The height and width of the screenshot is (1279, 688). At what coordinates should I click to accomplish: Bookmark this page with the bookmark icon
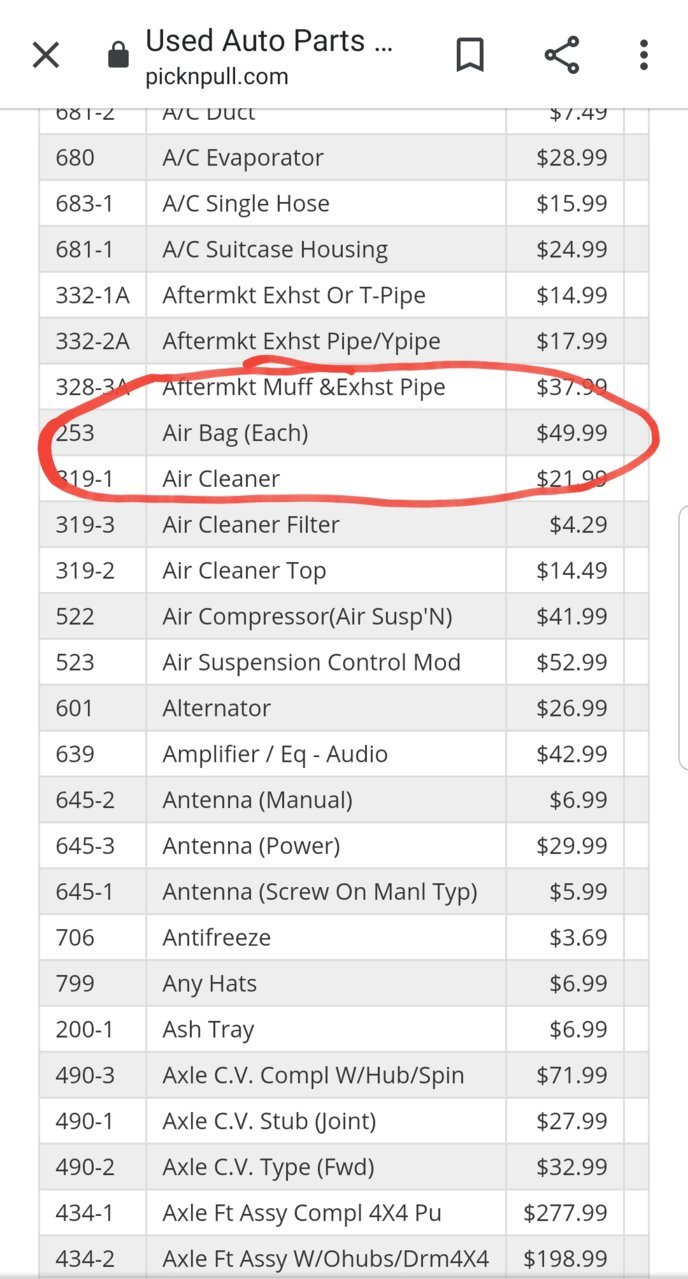tap(469, 55)
